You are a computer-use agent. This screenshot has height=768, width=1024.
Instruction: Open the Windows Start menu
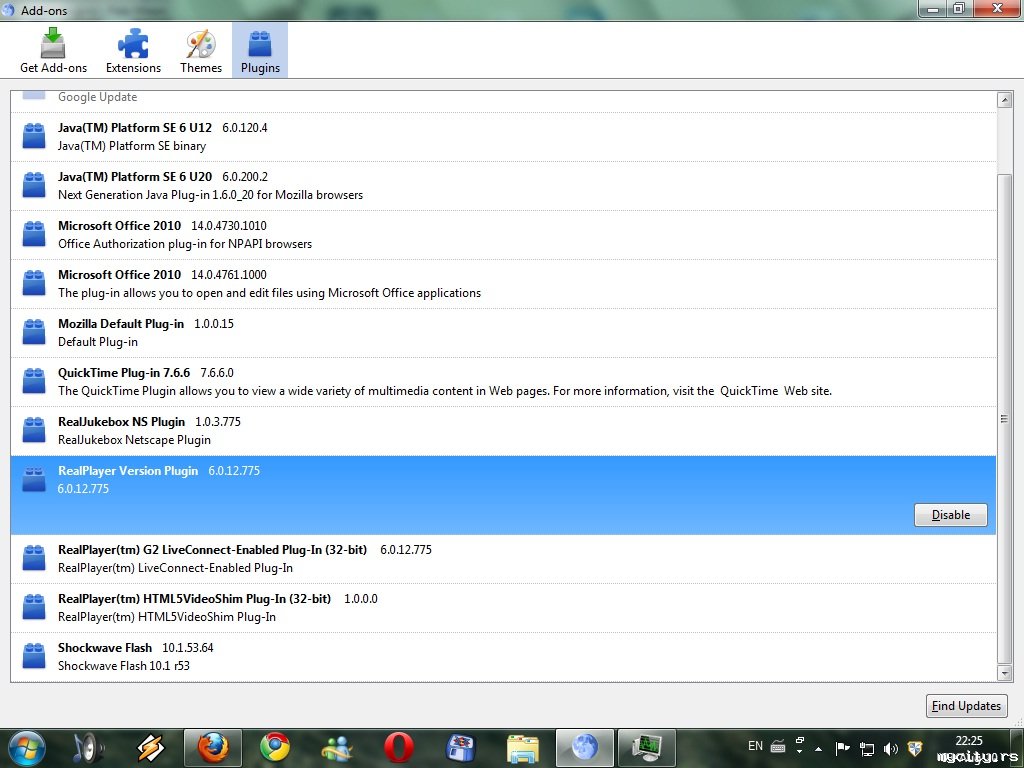(27, 748)
